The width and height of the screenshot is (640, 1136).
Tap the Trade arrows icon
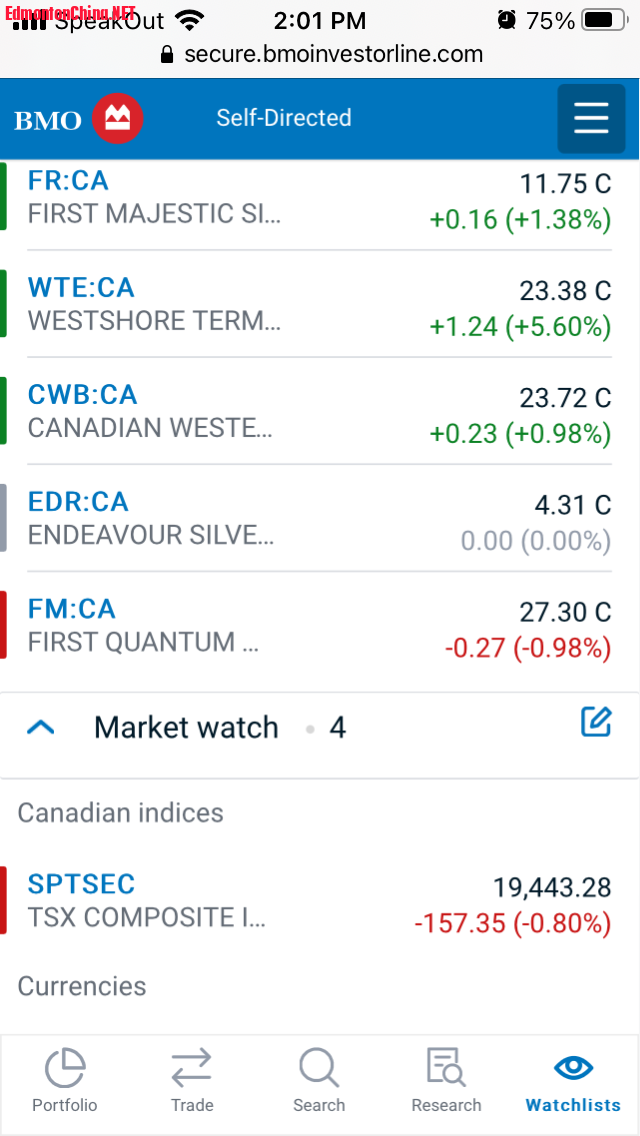[x=191, y=1069]
